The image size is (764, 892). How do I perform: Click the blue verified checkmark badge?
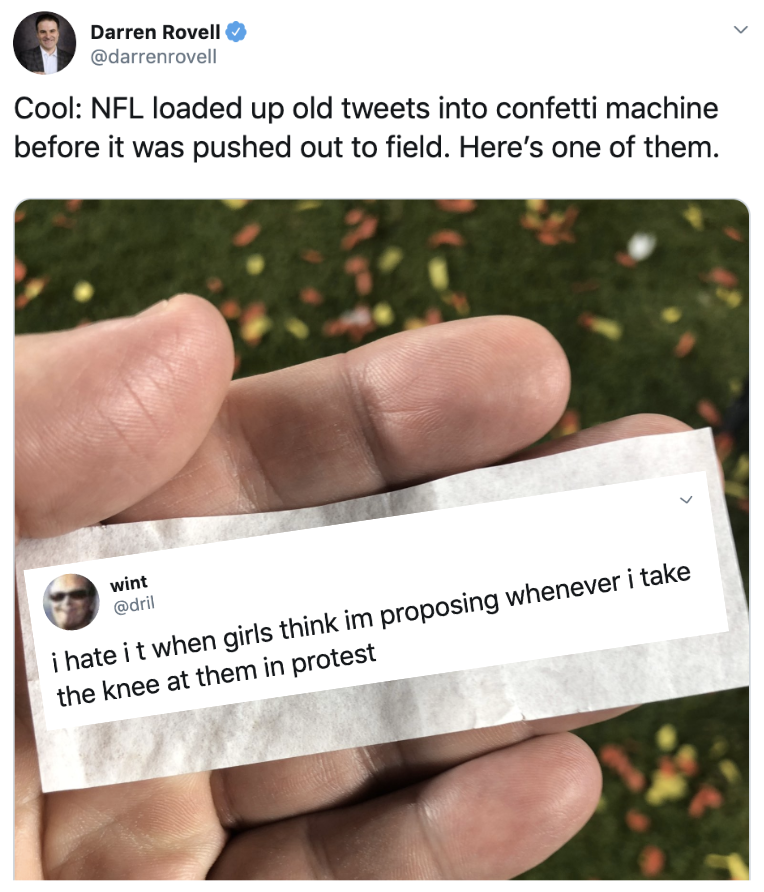(236, 32)
